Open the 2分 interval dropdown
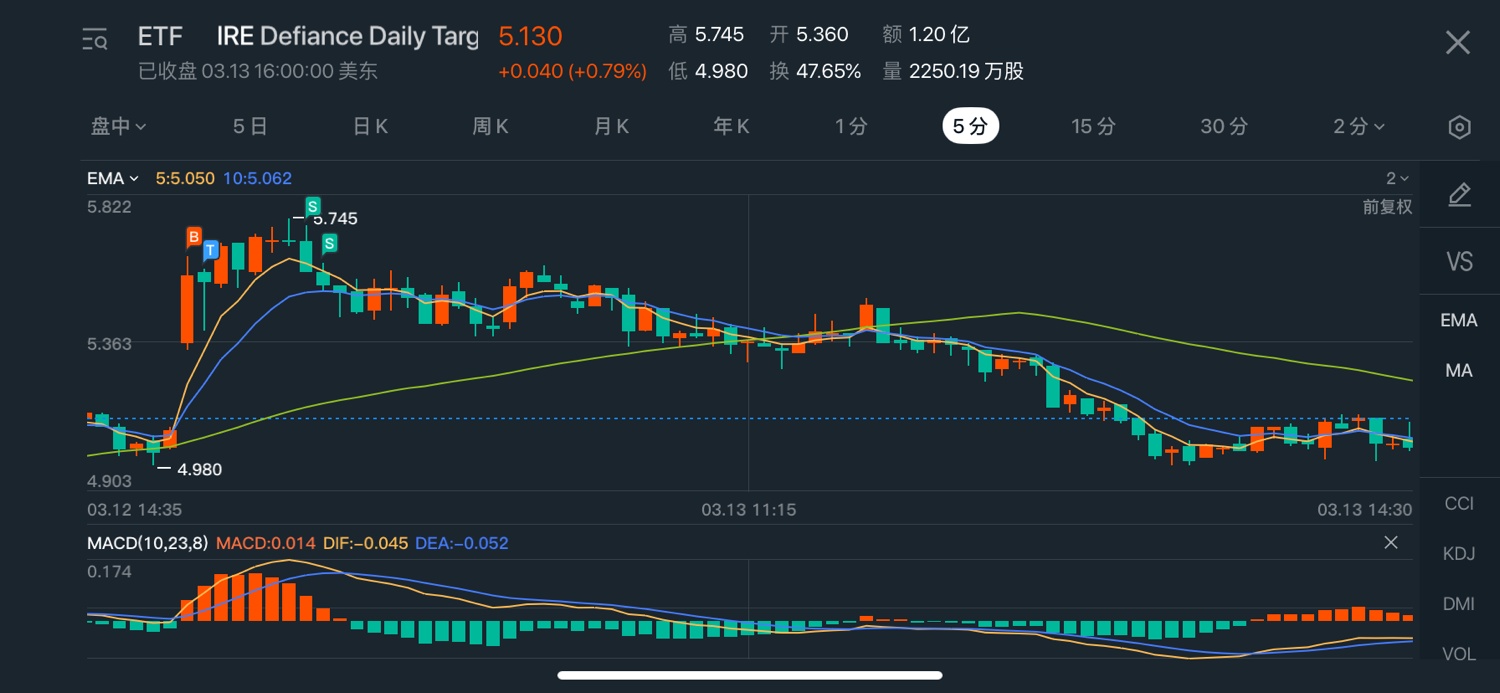The image size is (1500, 693). coord(1359,127)
